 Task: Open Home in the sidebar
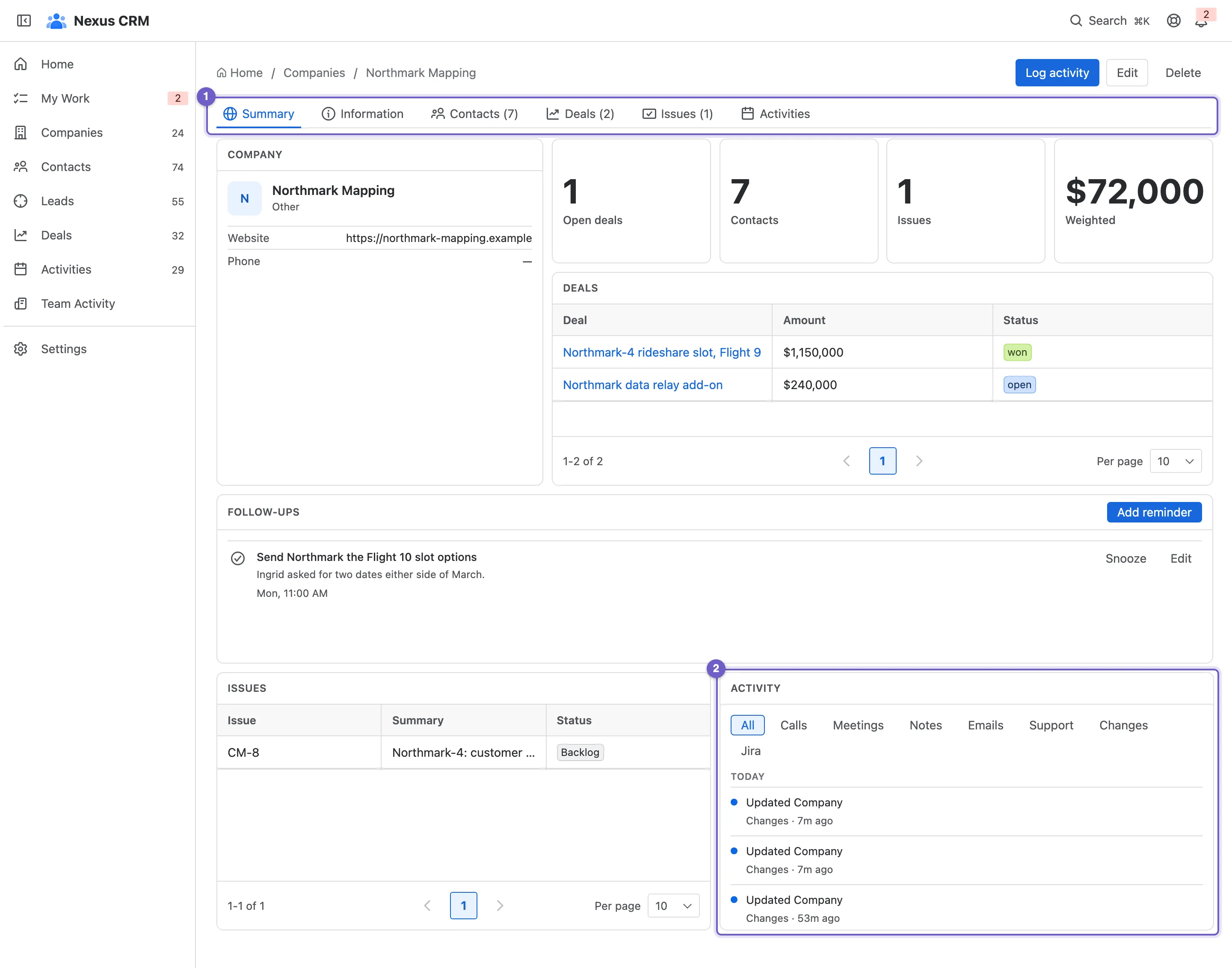[x=100, y=64]
